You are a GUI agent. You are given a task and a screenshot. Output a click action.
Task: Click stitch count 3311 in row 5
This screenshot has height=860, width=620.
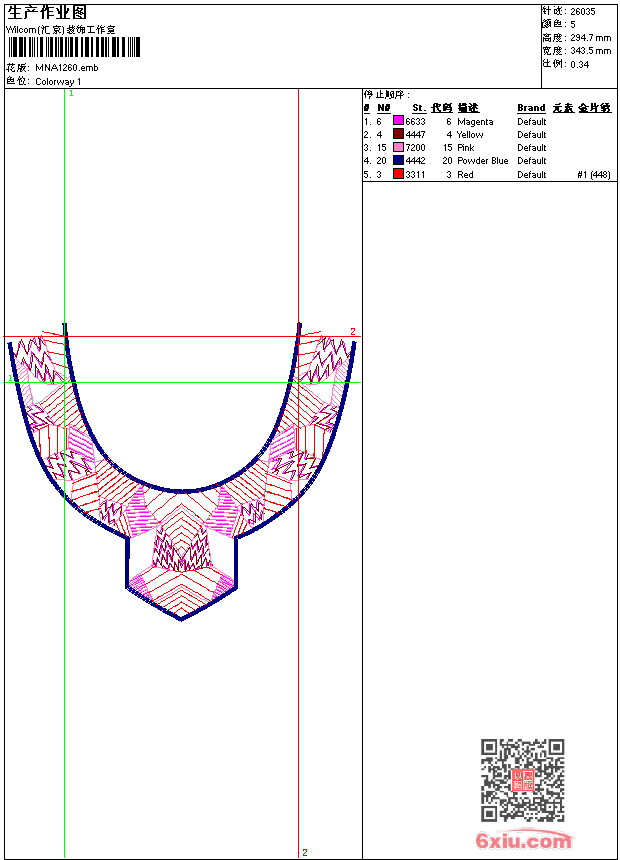415,175
